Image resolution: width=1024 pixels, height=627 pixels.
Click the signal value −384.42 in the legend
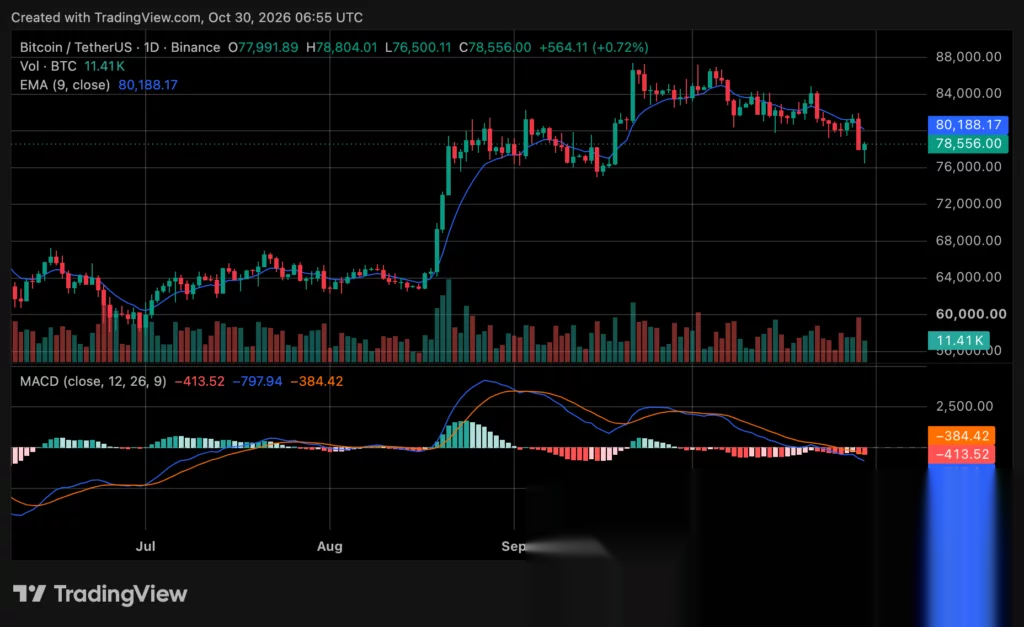[x=317, y=381]
